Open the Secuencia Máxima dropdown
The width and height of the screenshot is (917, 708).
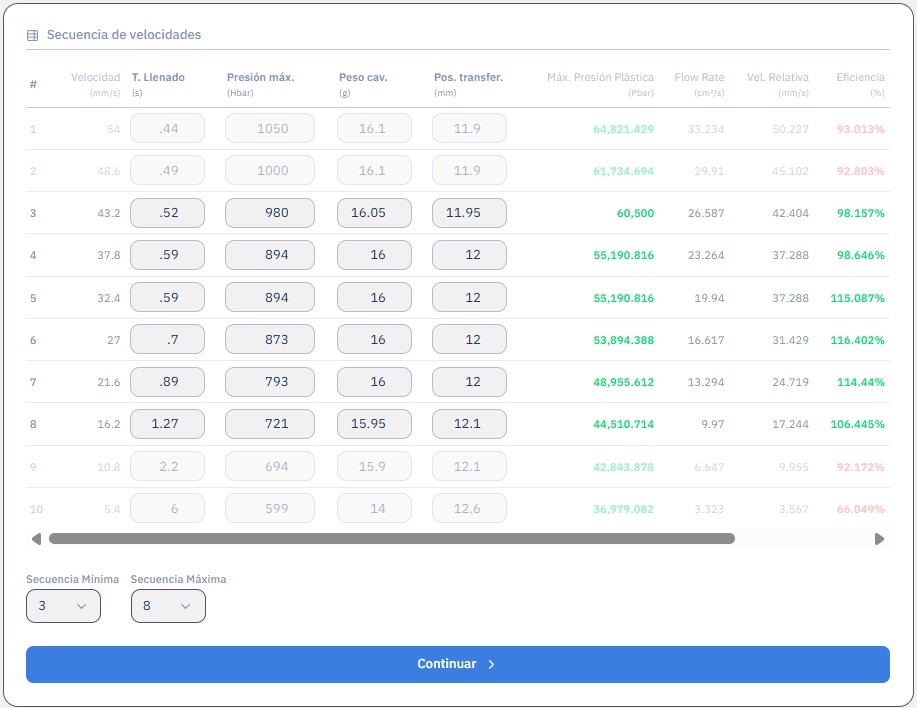[168, 606]
